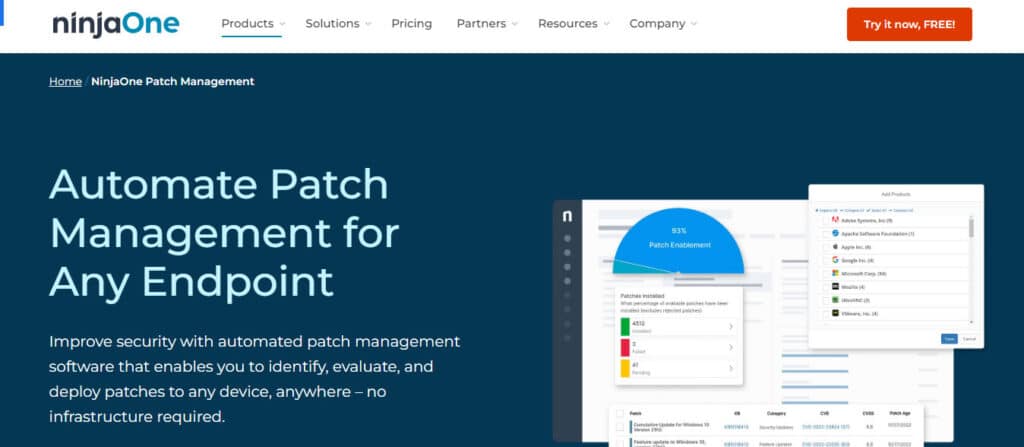Follow the Home breadcrumb link
The width and height of the screenshot is (1024, 447).
[65, 81]
